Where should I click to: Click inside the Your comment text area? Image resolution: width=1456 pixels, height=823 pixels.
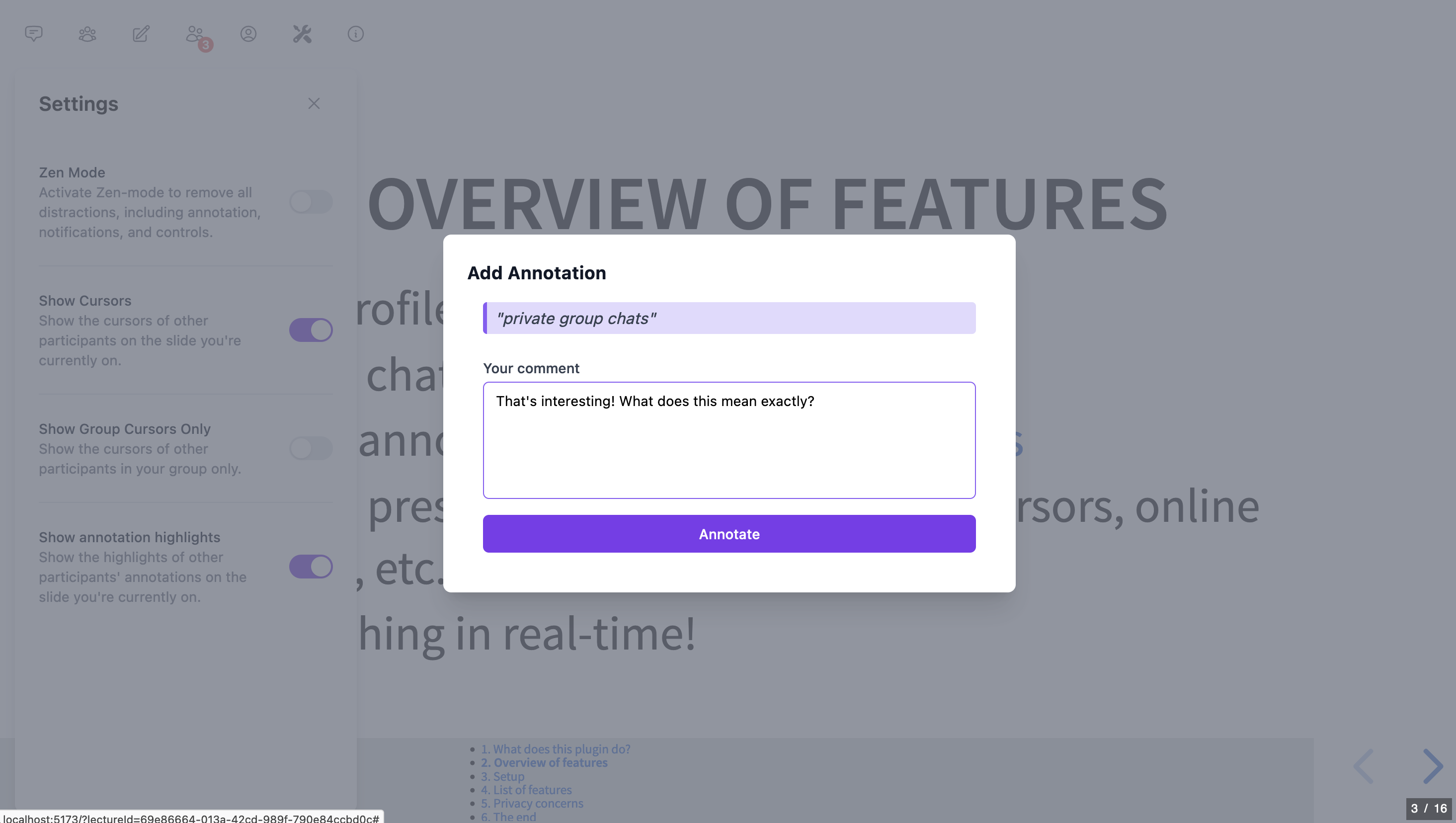pyautogui.click(x=728, y=440)
